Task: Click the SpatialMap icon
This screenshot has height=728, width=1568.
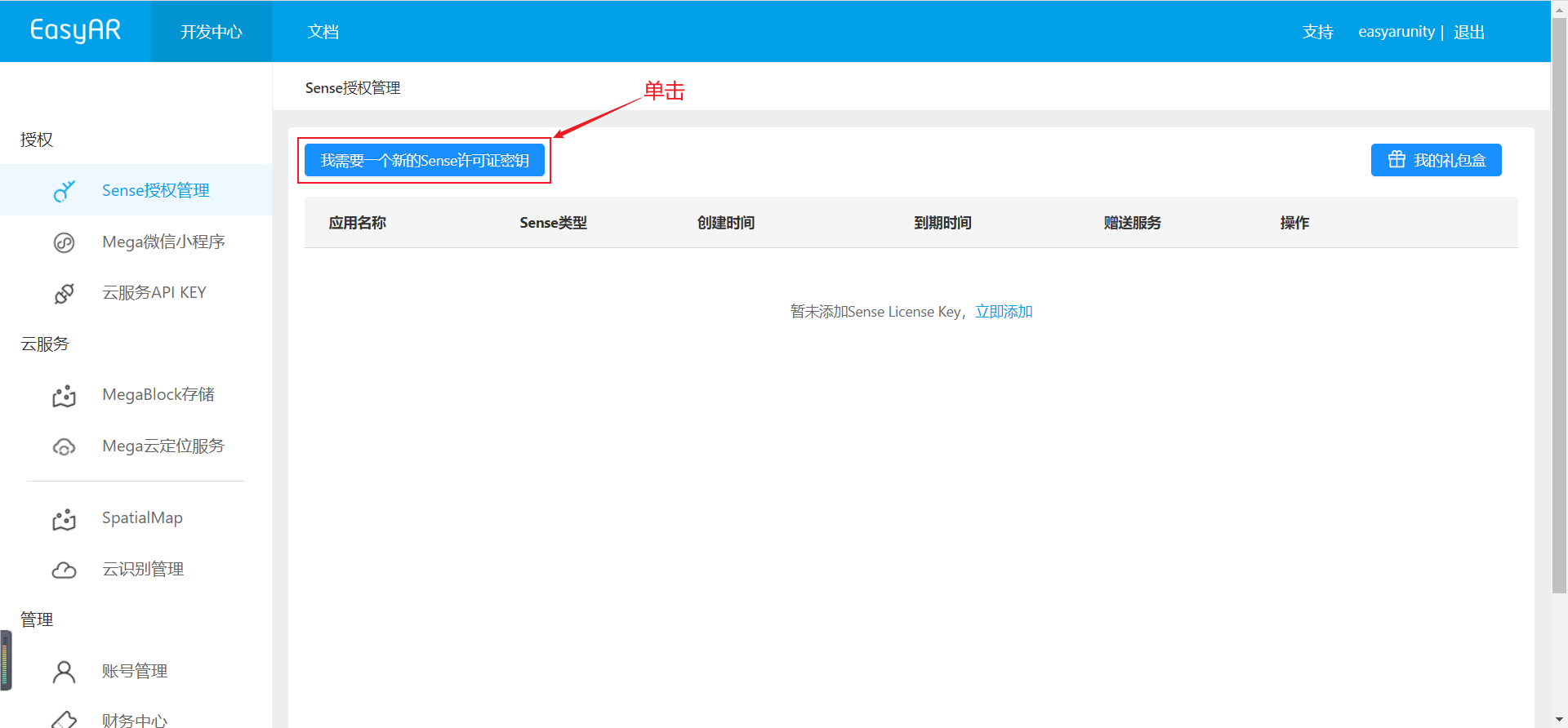Action: (64, 519)
